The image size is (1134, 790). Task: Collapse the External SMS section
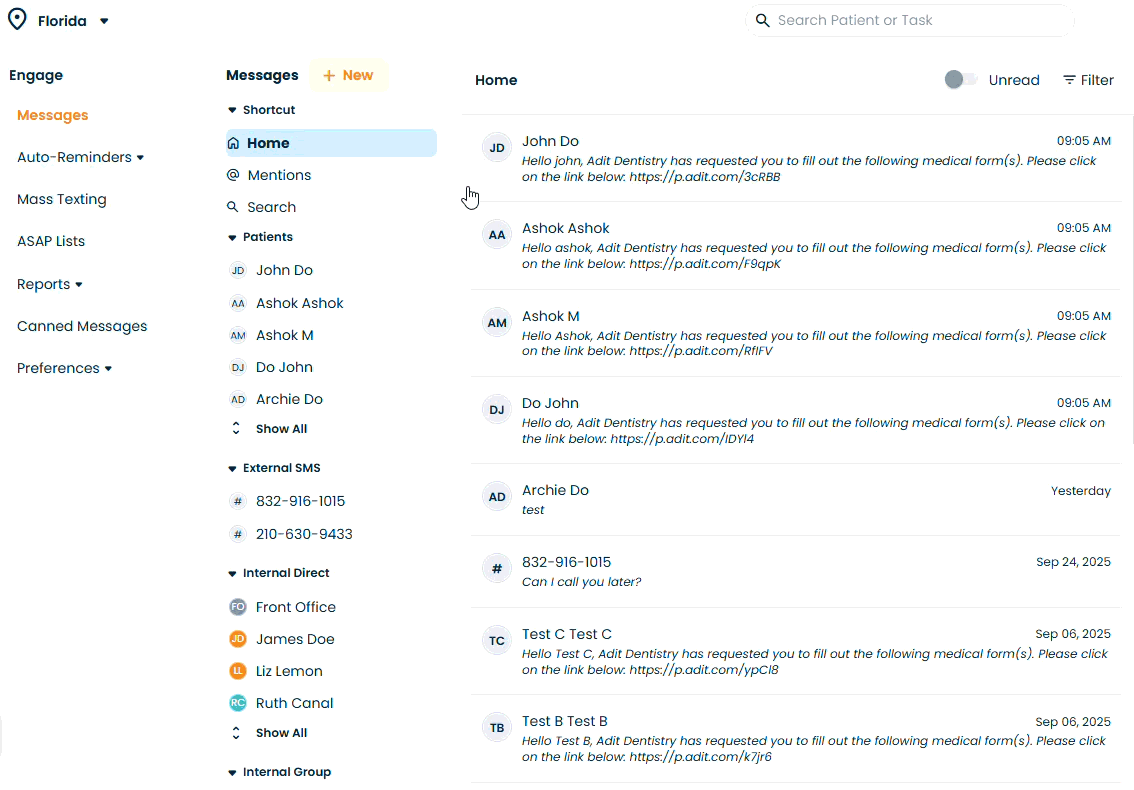click(x=233, y=468)
